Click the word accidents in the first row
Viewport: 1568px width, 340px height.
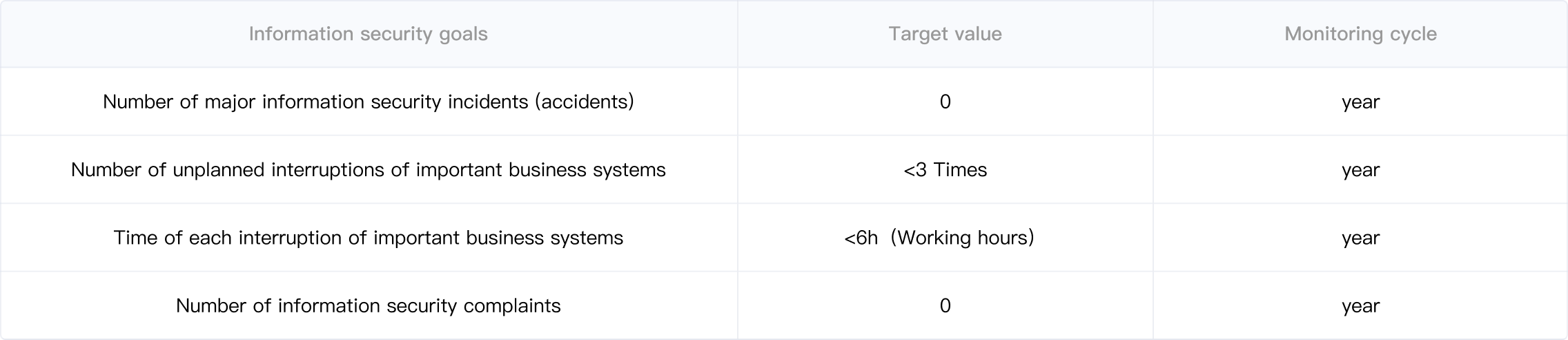(x=584, y=102)
